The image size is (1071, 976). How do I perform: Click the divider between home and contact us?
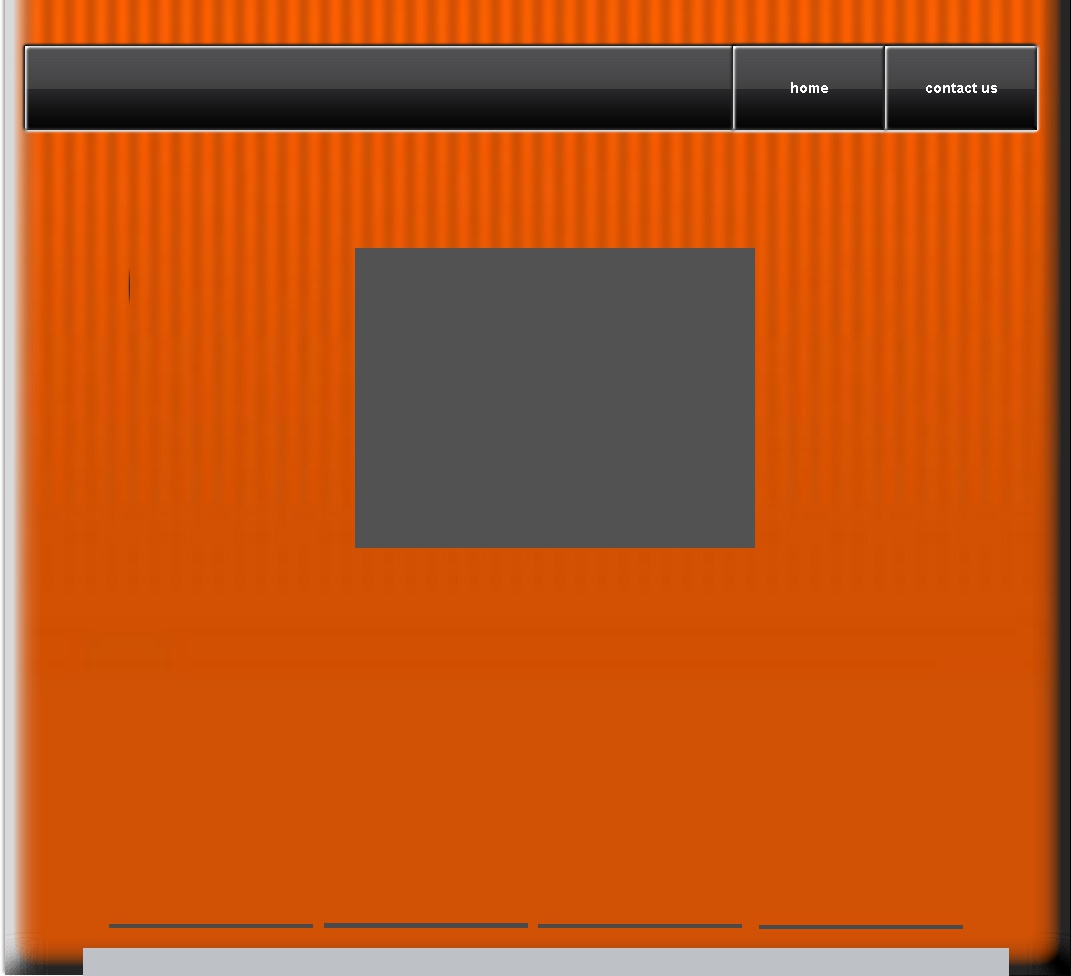[884, 88]
